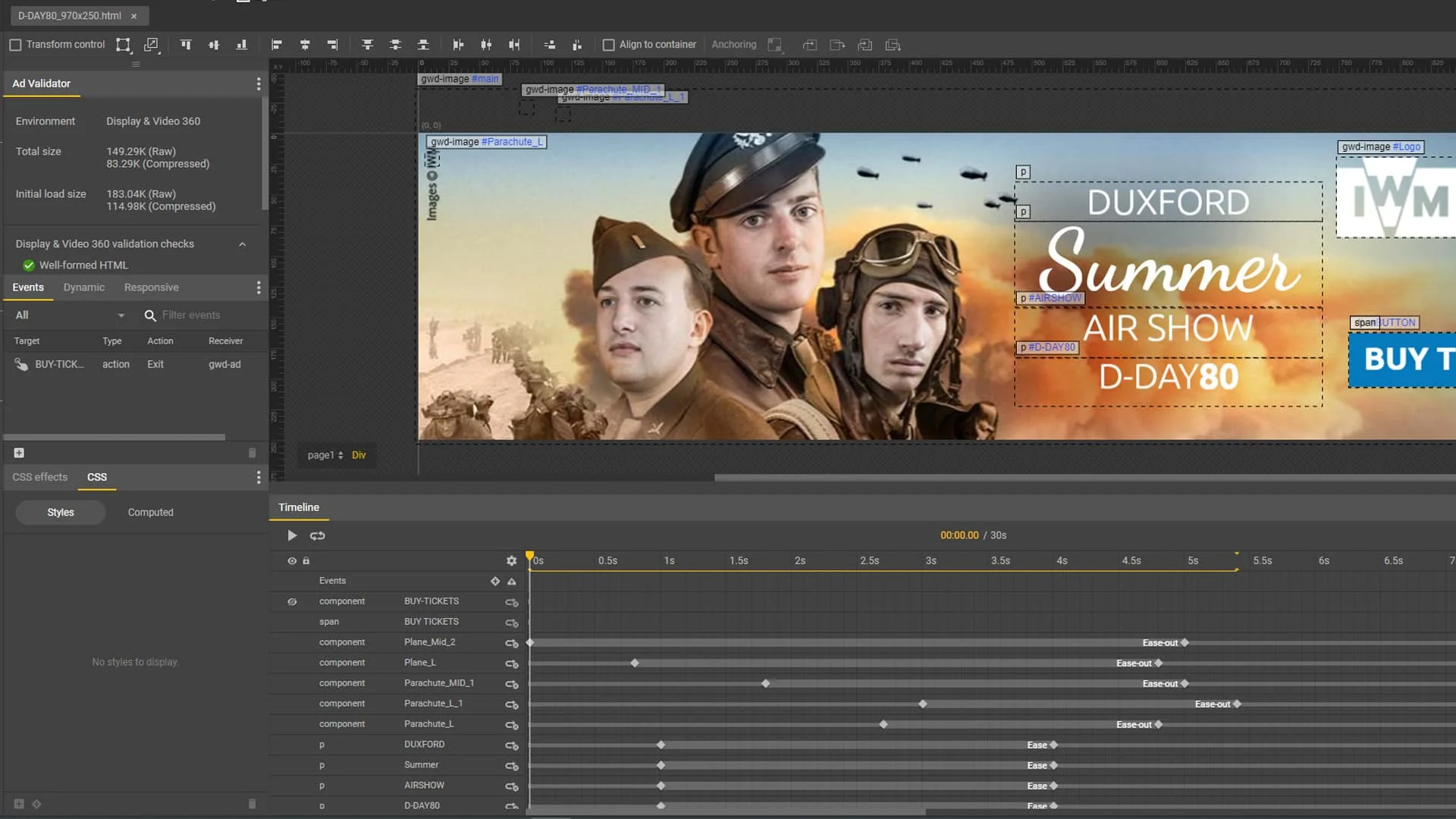The width and height of the screenshot is (1456, 819).
Task: Click the first arrange-order icon after Anchoring
Action: coord(810,45)
